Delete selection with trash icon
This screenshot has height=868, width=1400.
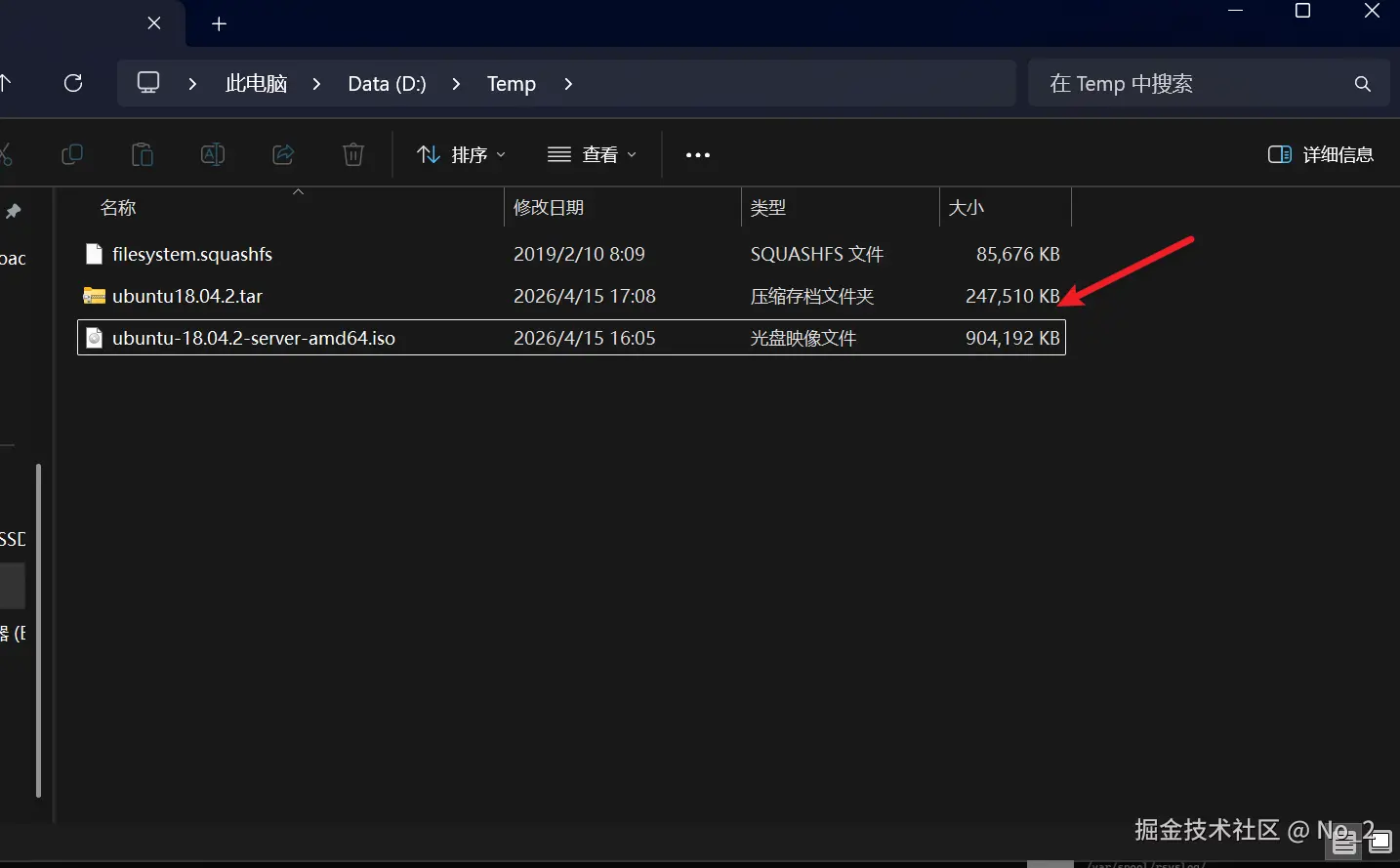[x=353, y=154]
